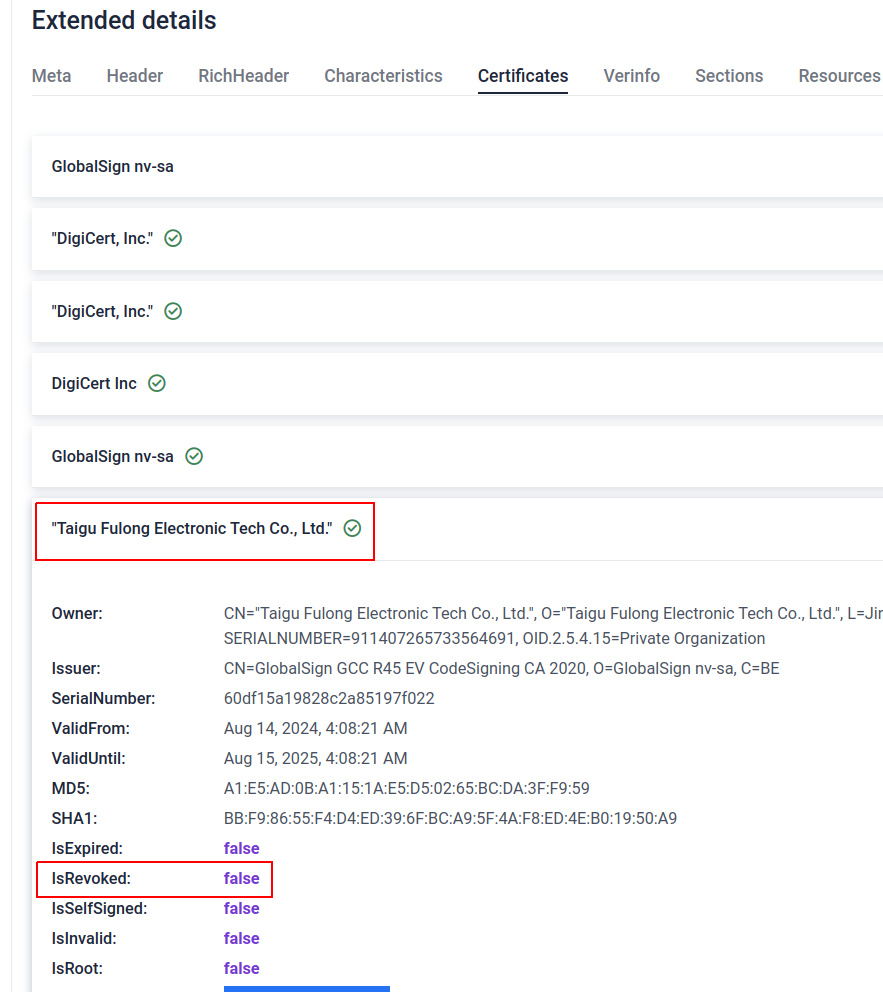
Task: Expand the GlobalSign nv-sa row lacking a check mark
Action: (457, 166)
